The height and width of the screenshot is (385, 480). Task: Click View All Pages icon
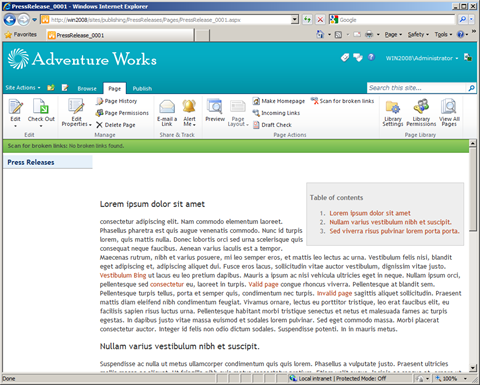pyautogui.click(x=449, y=107)
